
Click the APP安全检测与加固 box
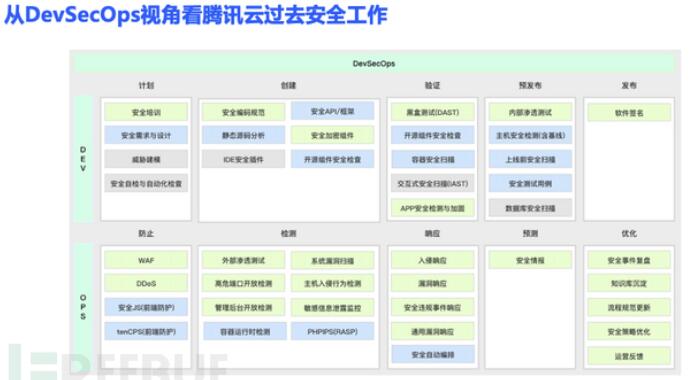tap(433, 208)
